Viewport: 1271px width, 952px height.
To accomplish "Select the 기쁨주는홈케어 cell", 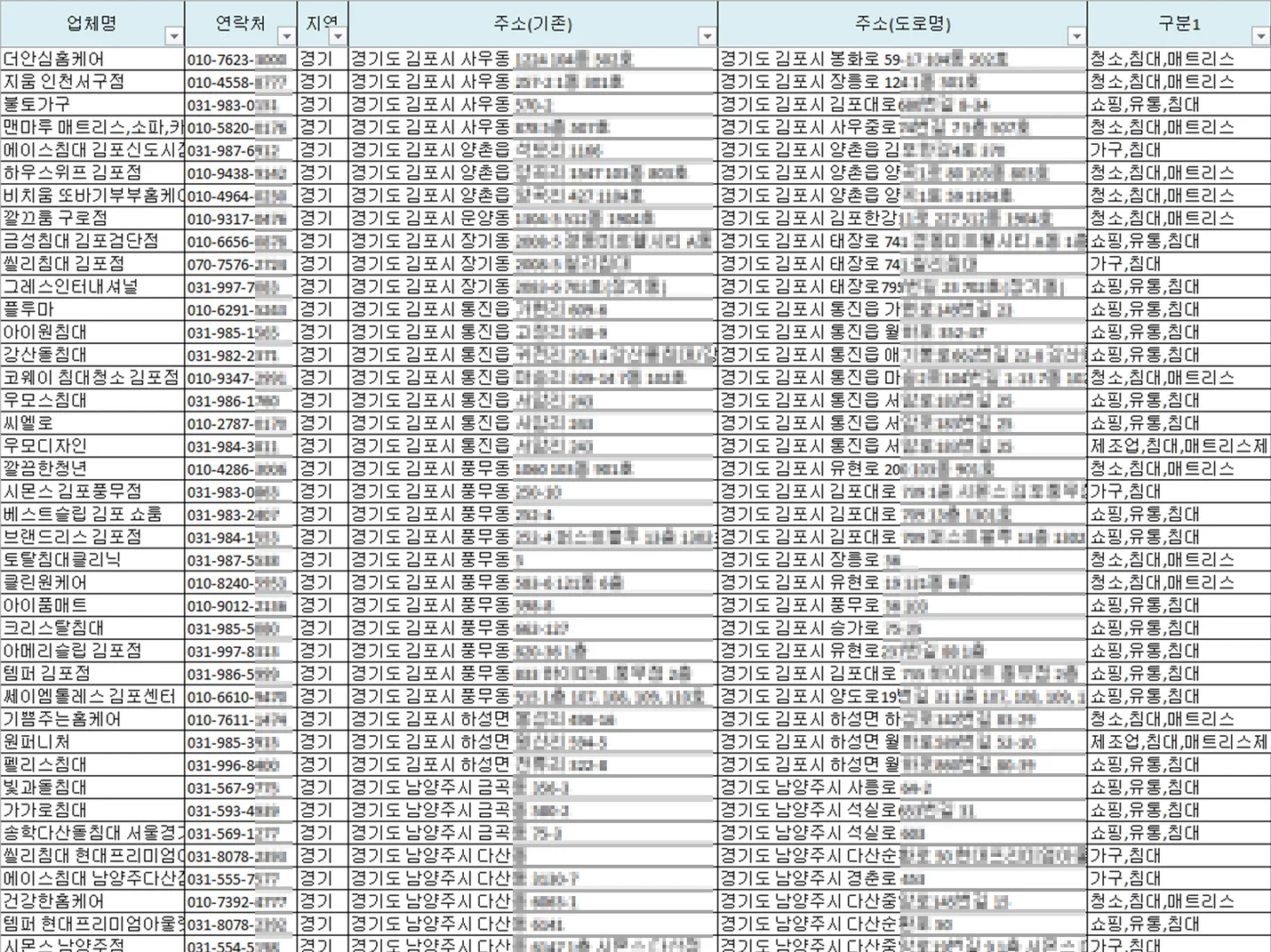I will click(x=92, y=719).
